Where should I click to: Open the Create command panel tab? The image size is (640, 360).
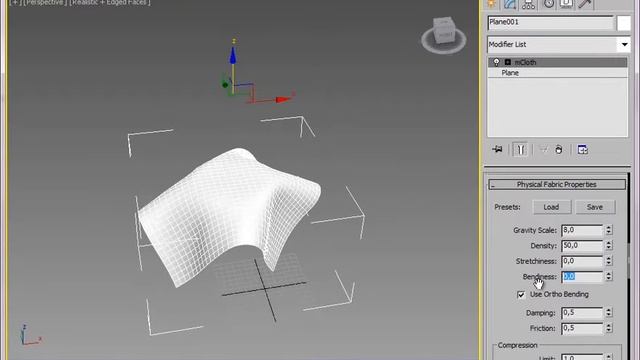coord(492,4)
